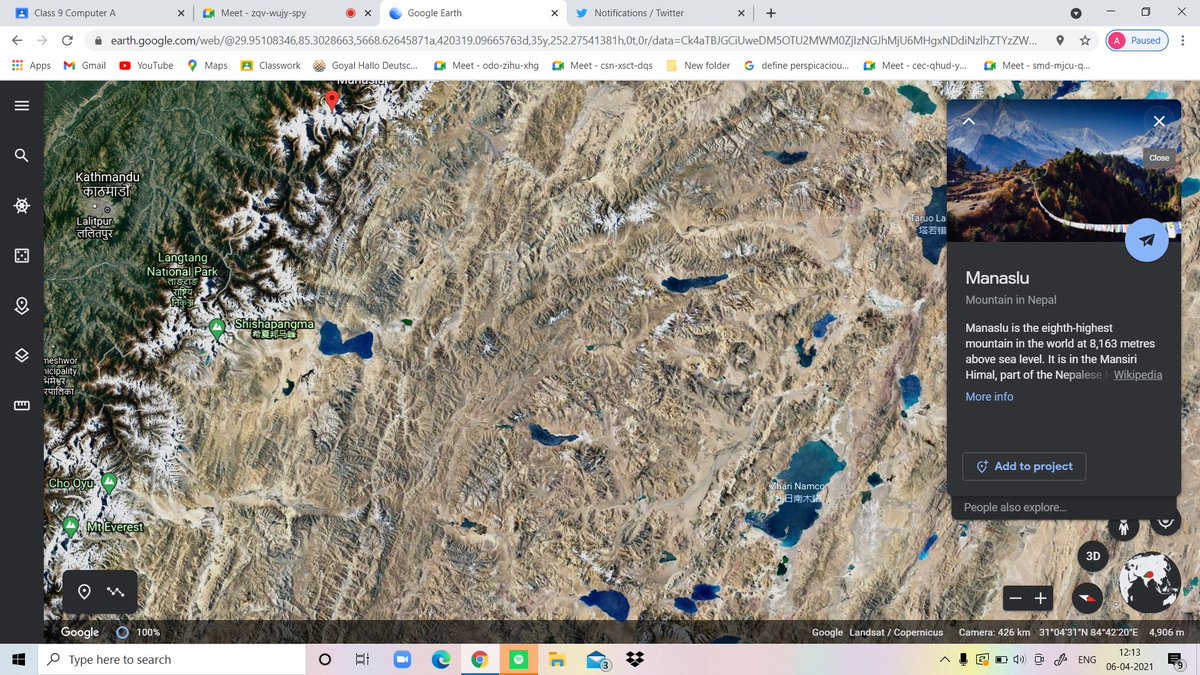Activate the Street View pegman
Screen dimensions: 1200x675
(1123, 527)
